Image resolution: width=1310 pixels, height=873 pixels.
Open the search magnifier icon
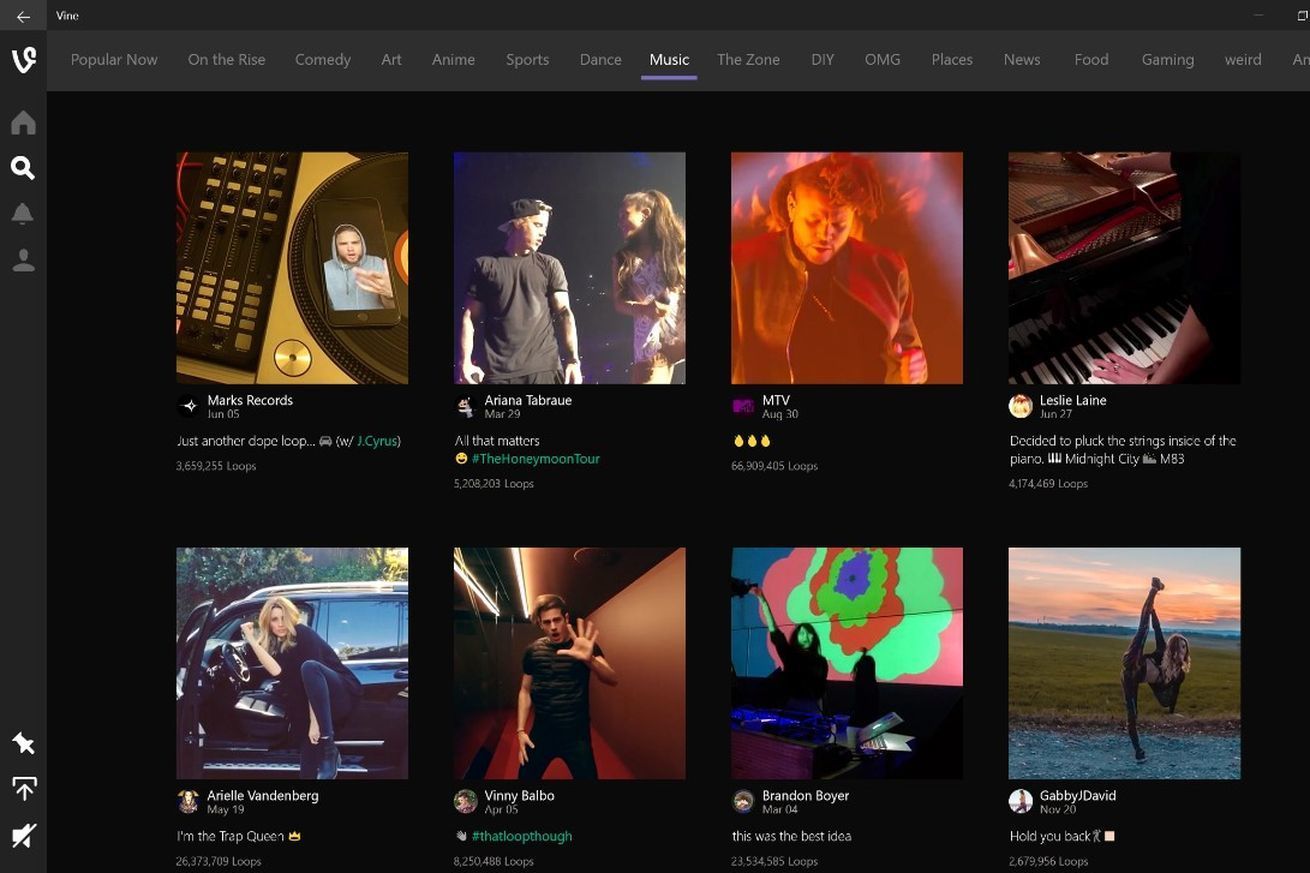pyautogui.click(x=23, y=168)
